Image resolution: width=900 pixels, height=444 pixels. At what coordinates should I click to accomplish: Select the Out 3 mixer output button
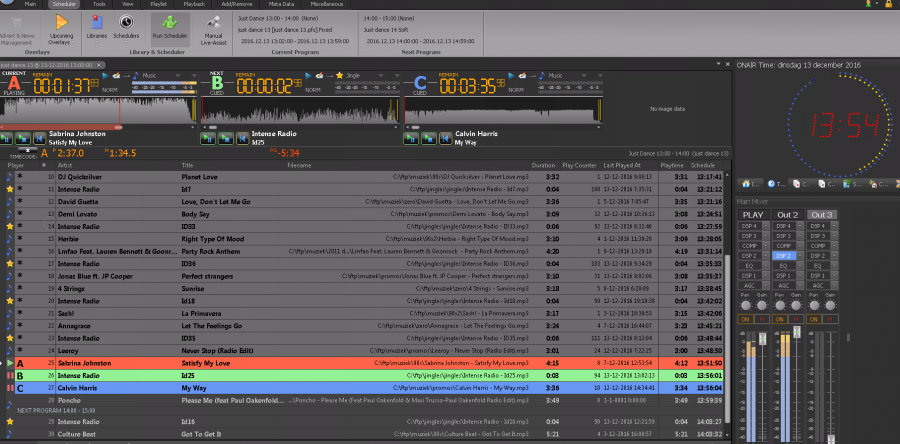(821, 215)
